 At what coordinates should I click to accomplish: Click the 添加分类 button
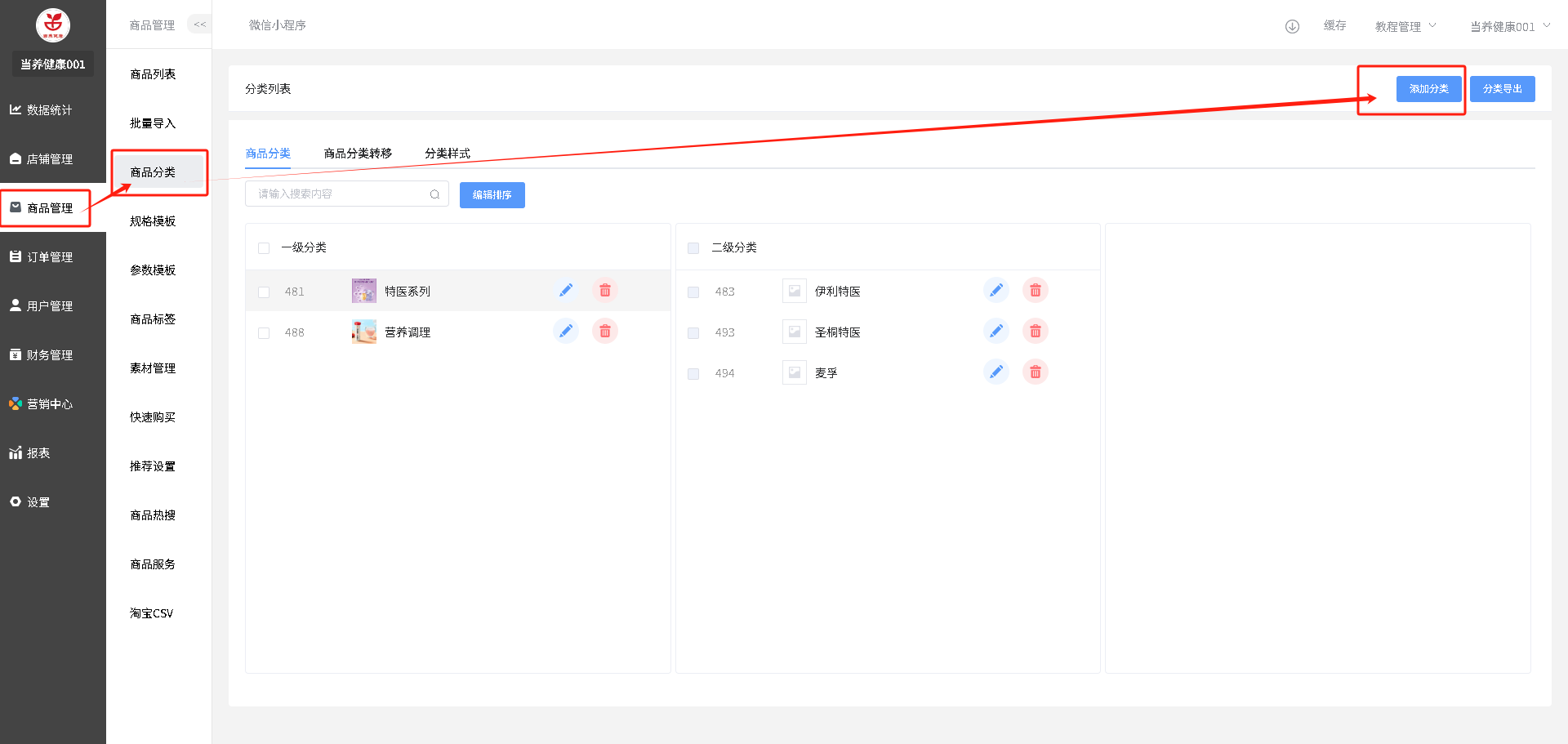(x=1428, y=89)
